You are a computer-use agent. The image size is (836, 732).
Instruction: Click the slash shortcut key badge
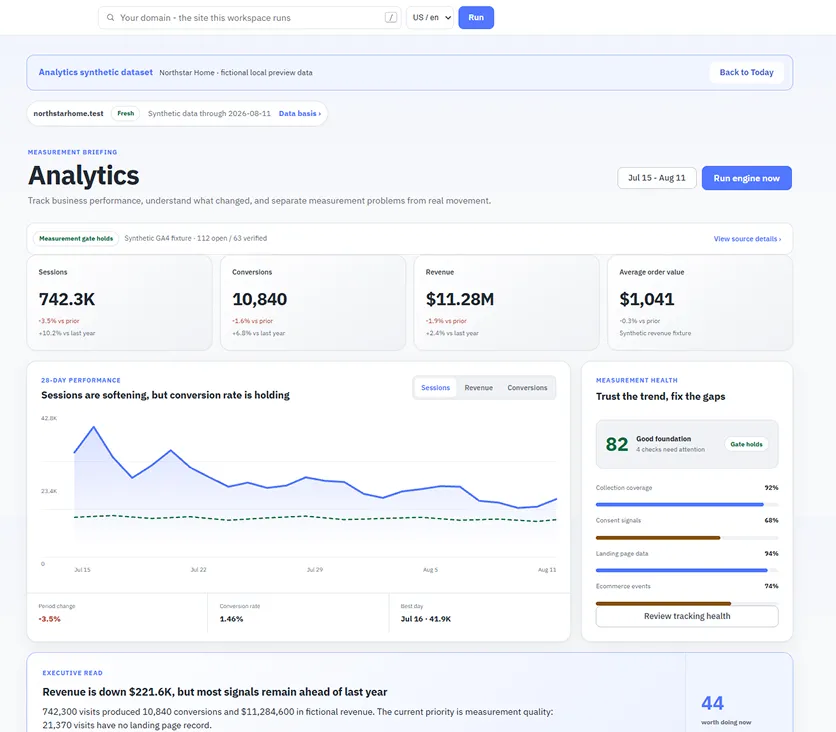[391, 18]
